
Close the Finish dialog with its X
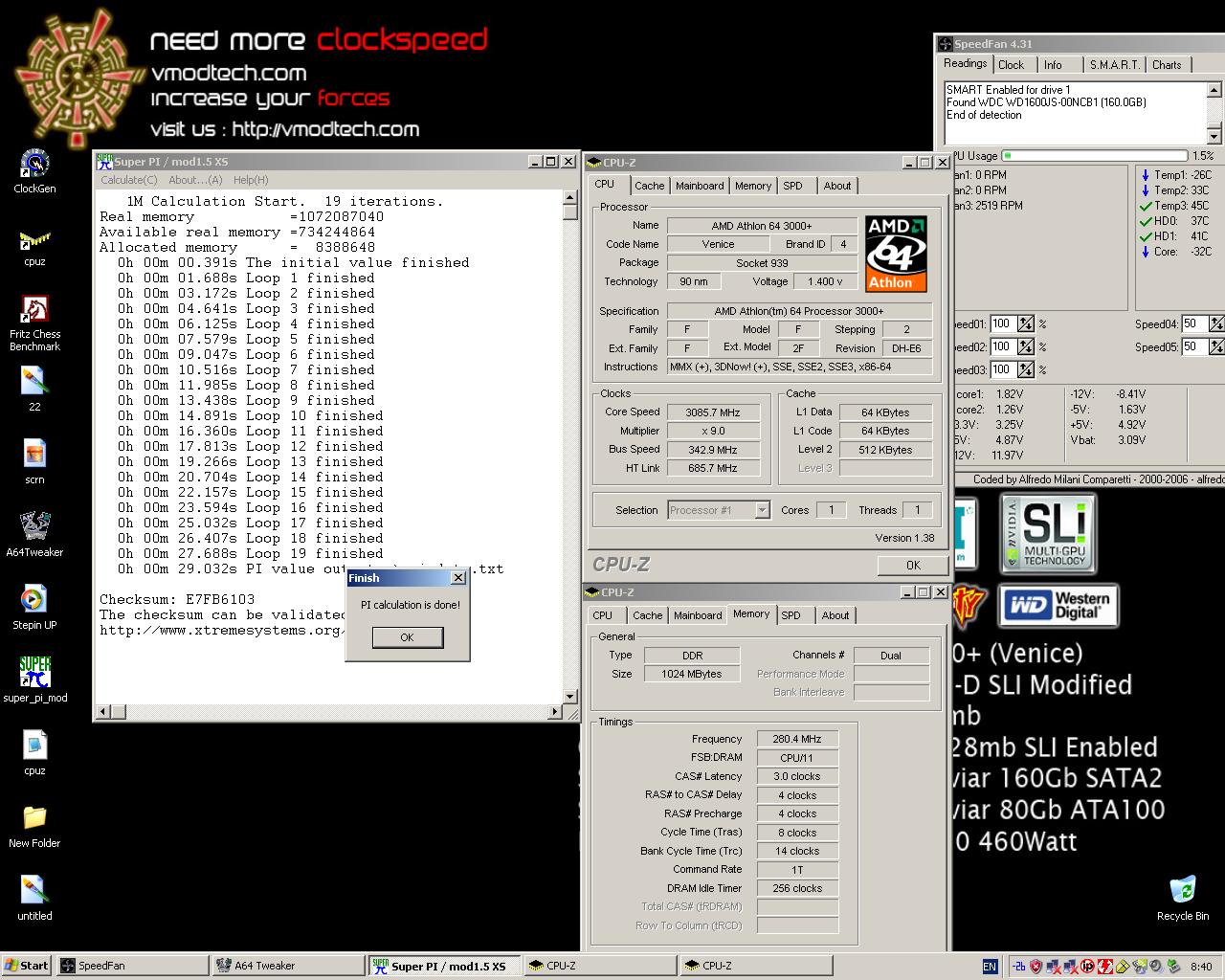point(457,578)
